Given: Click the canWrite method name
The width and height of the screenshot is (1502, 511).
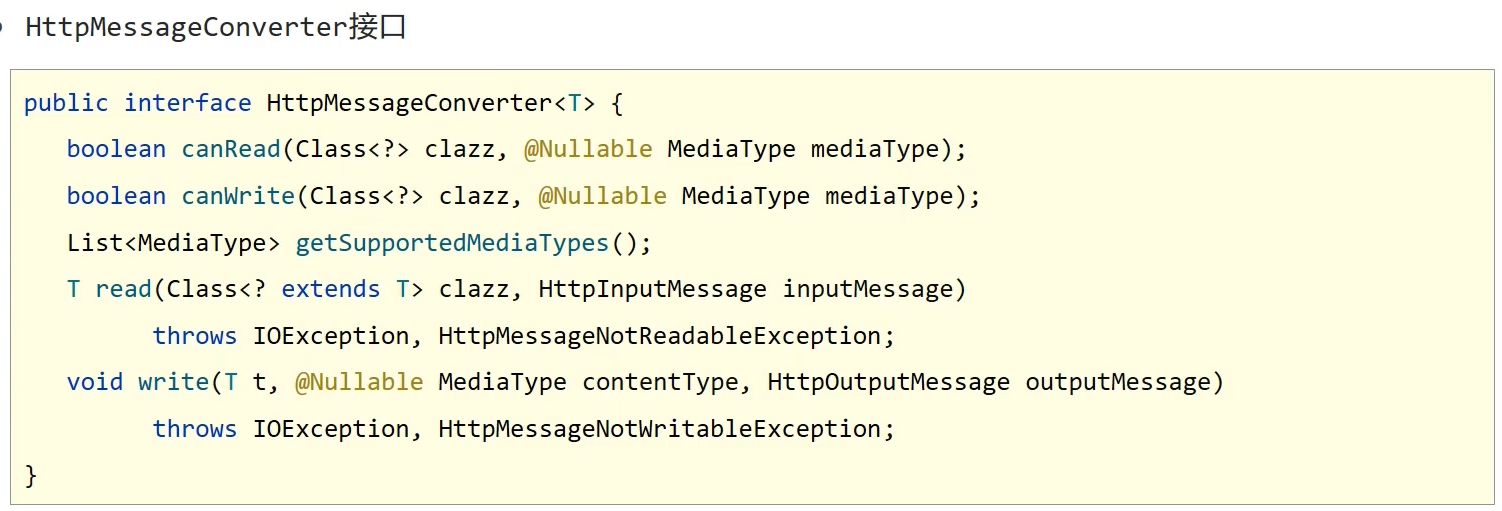Looking at the screenshot, I should 238,196.
